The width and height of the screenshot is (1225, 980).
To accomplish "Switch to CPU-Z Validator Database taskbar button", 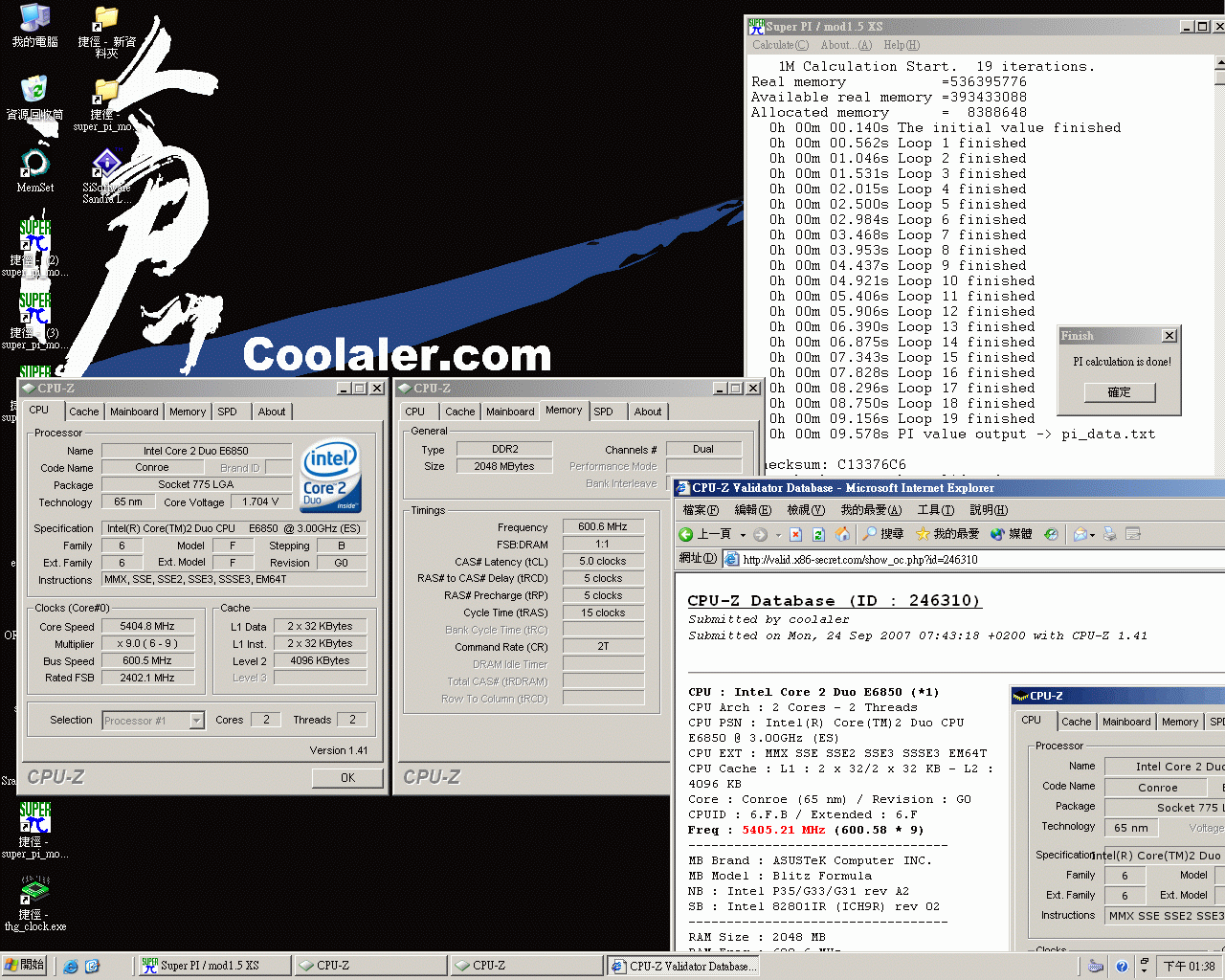I will coord(683,966).
